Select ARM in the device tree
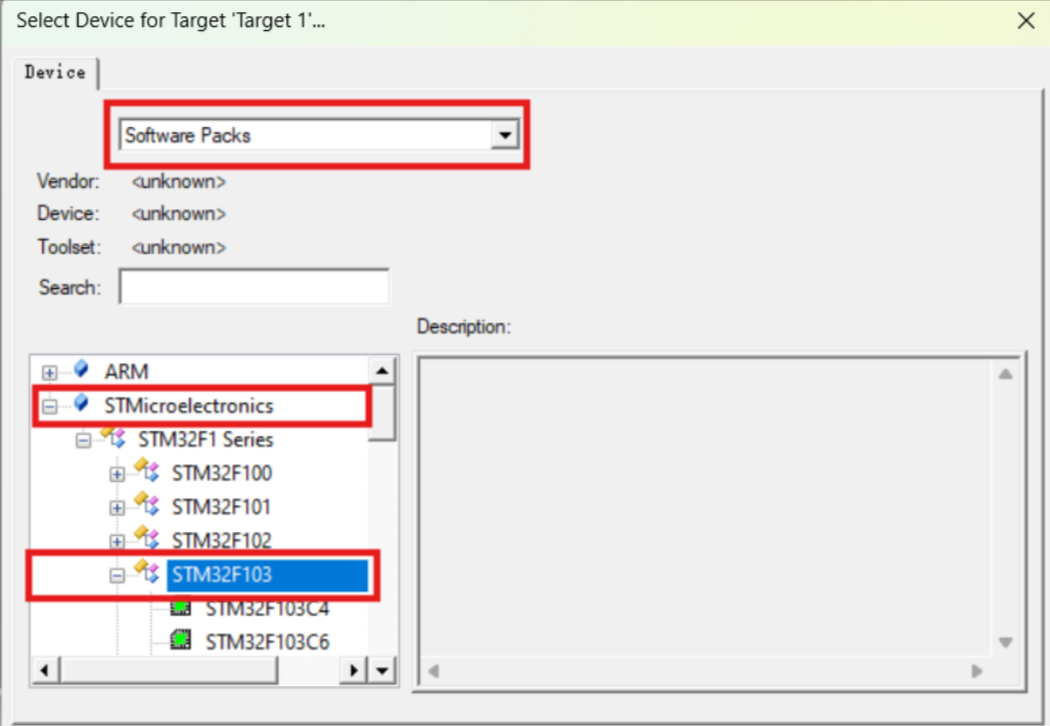This screenshot has height=726, width=1050. click(x=127, y=372)
